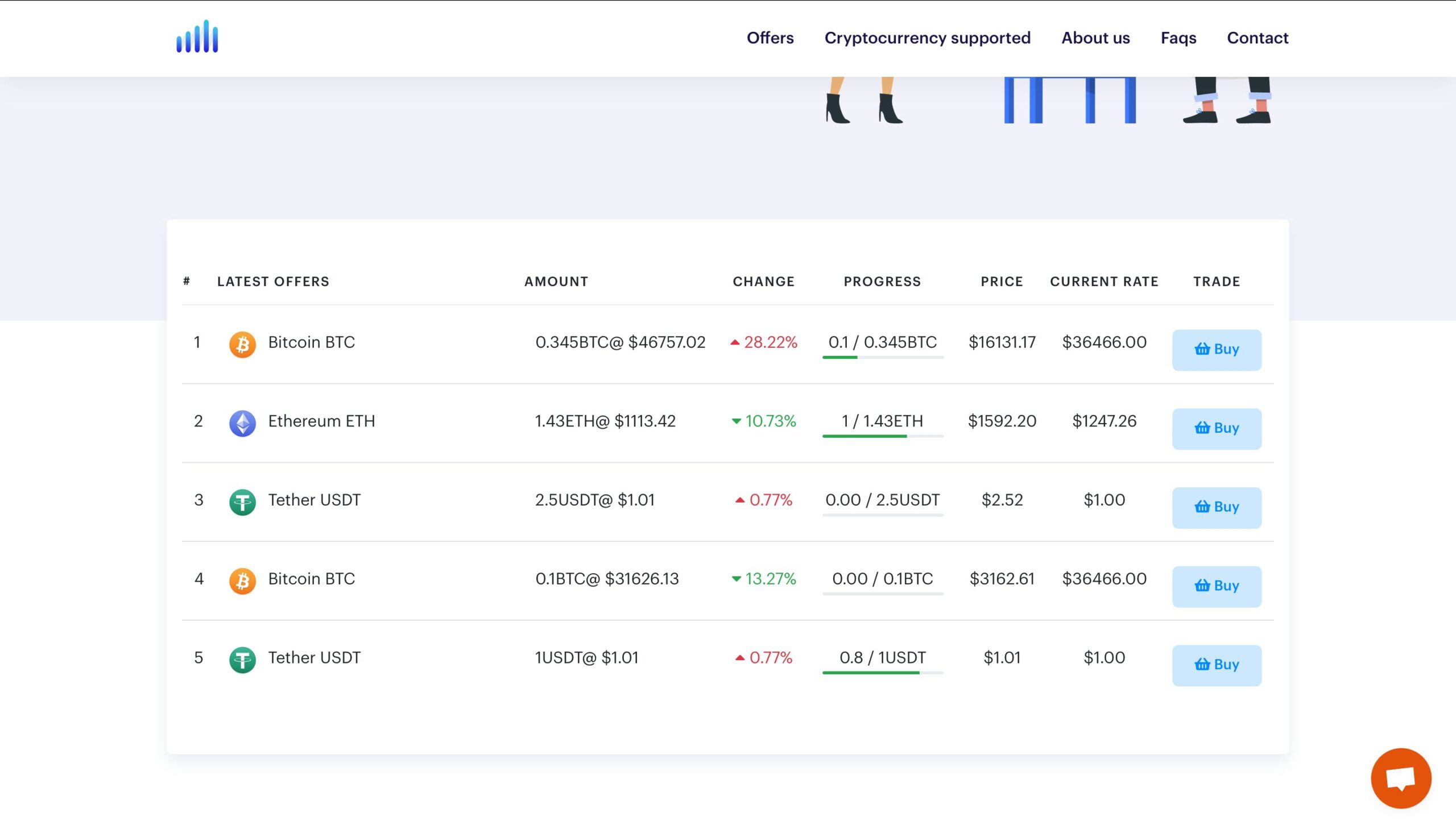
Task: Click the green down arrow beside 10.73%
Action: [736, 421]
